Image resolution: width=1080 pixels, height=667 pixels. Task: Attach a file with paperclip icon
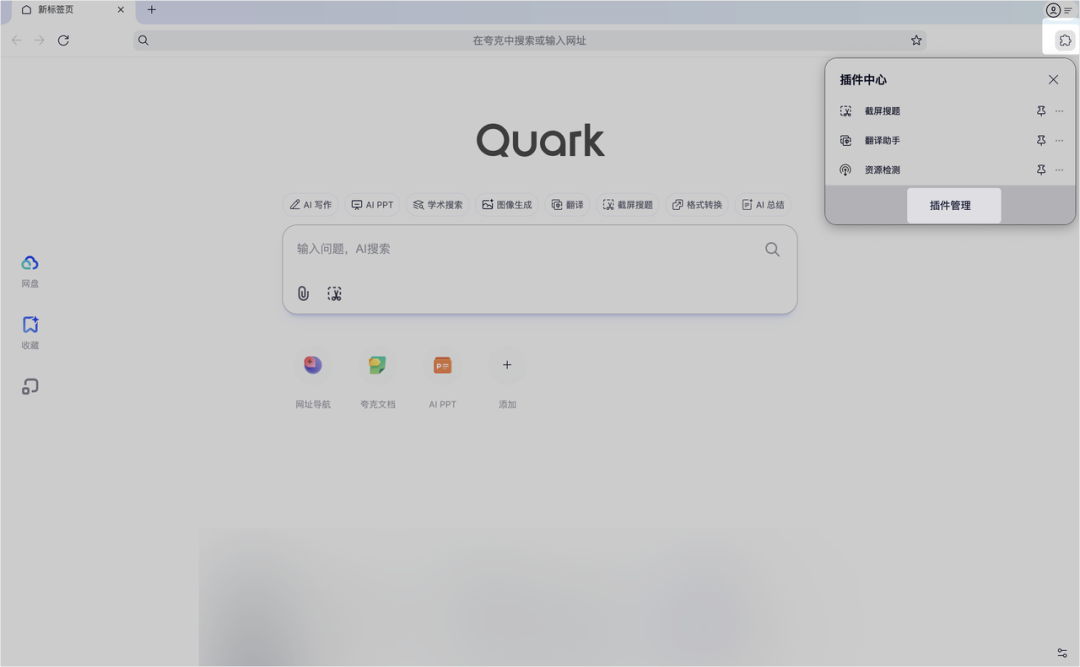pos(303,294)
